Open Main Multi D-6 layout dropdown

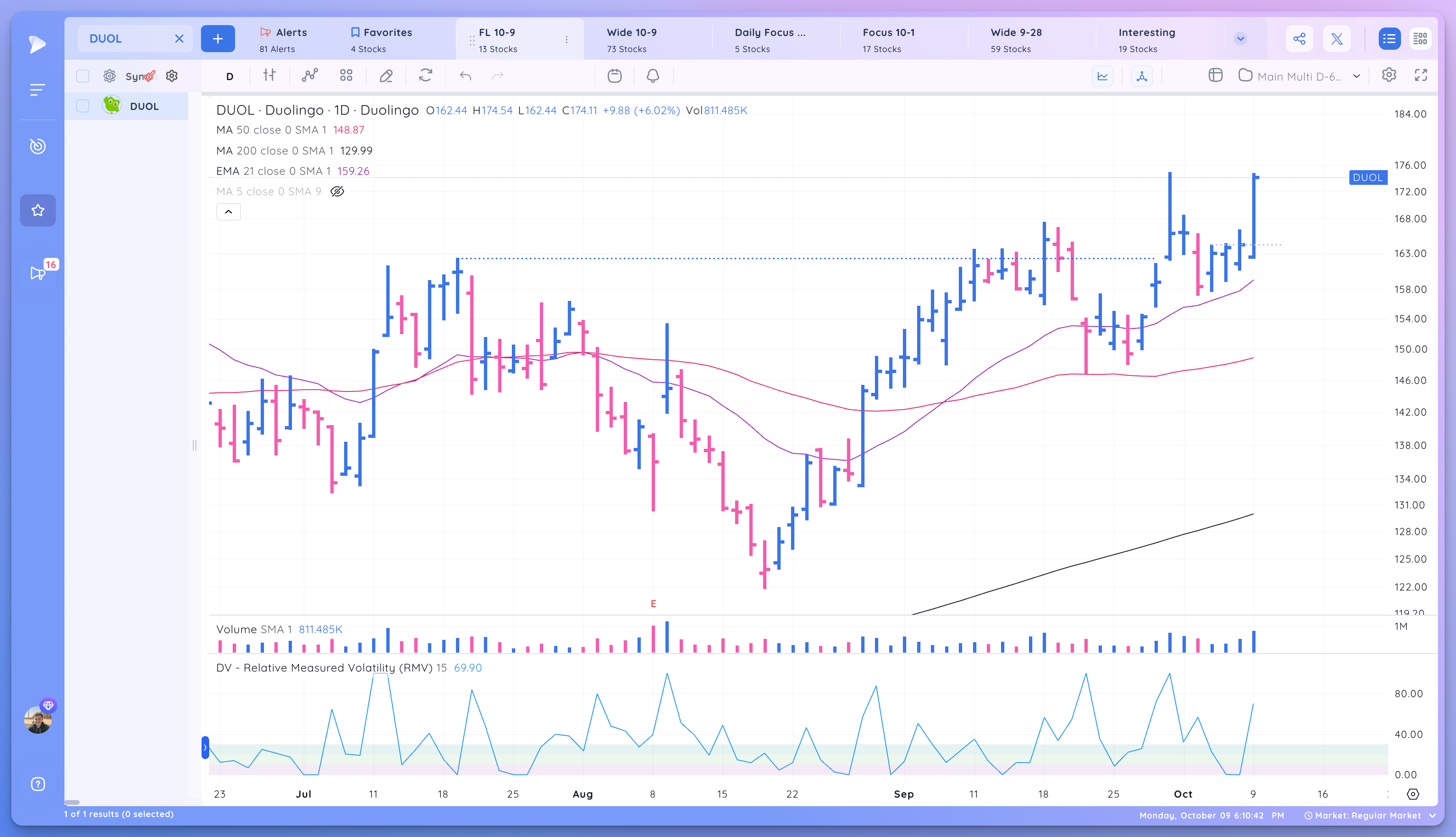pos(1300,76)
